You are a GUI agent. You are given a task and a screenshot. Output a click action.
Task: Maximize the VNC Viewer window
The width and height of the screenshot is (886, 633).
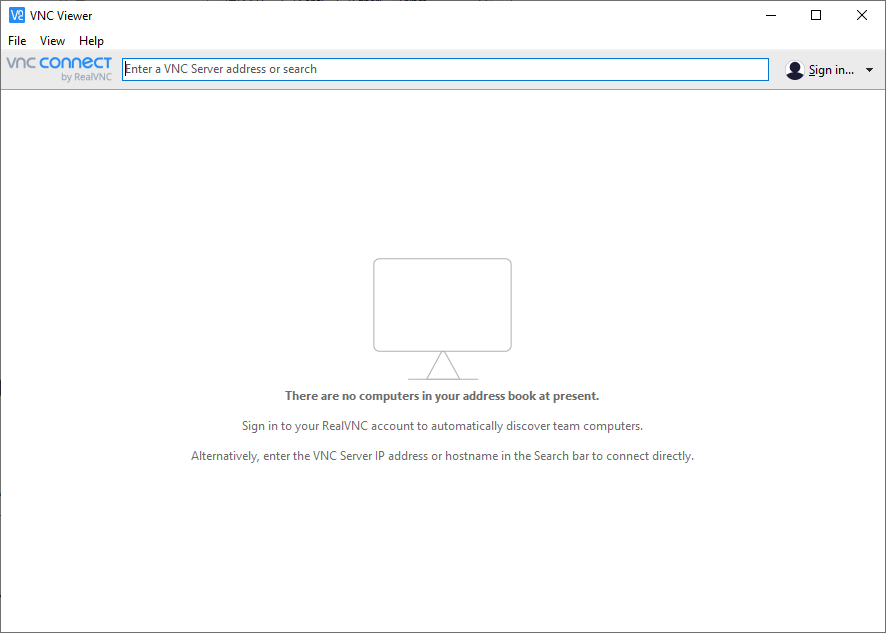click(816, 15)
